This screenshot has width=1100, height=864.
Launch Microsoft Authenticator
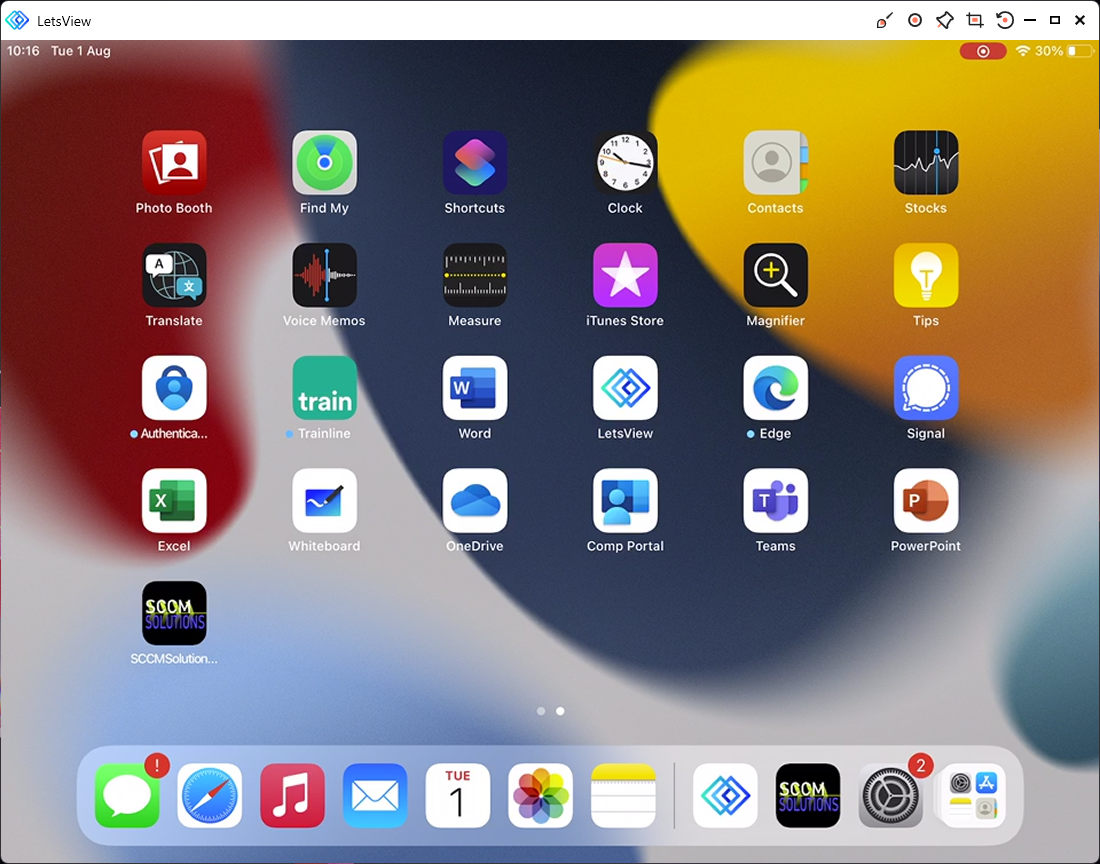174,386
